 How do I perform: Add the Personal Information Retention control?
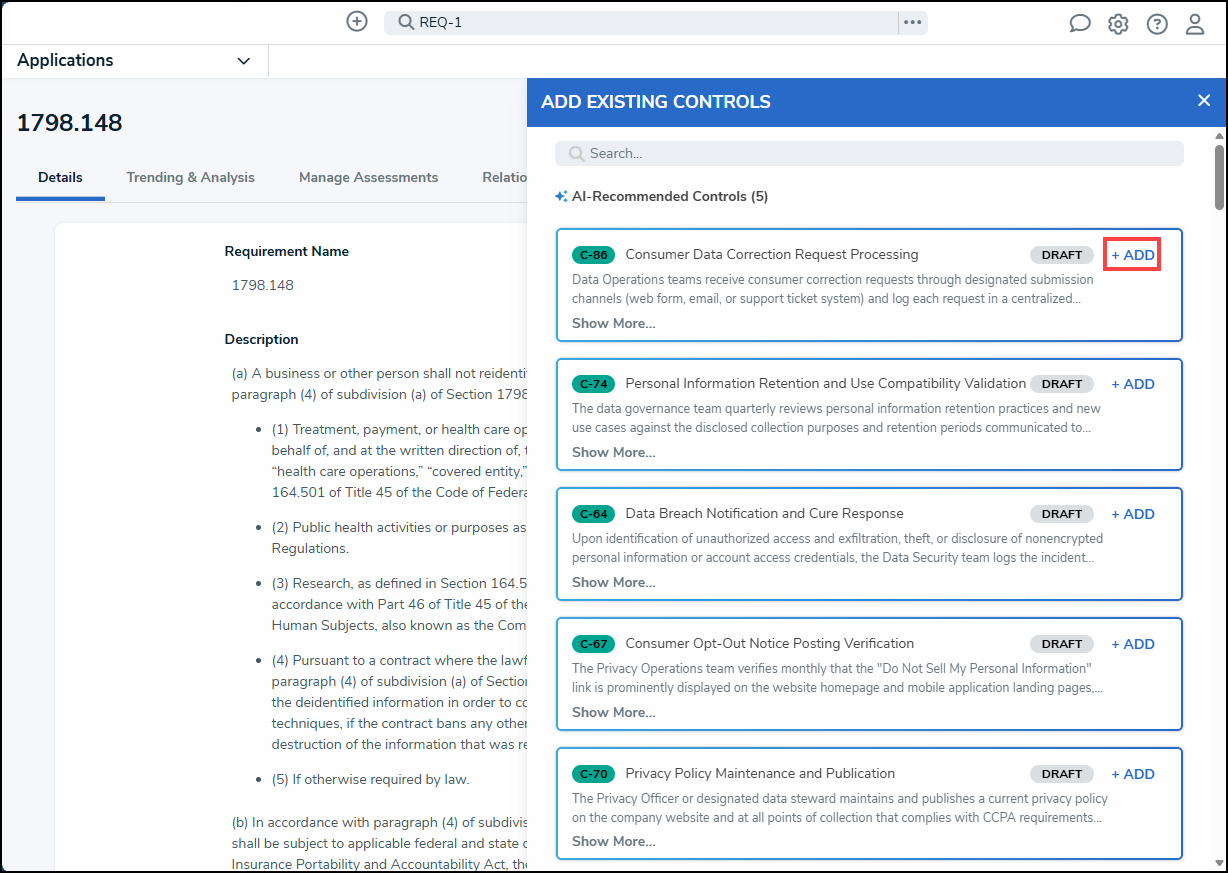point(1133,384)
